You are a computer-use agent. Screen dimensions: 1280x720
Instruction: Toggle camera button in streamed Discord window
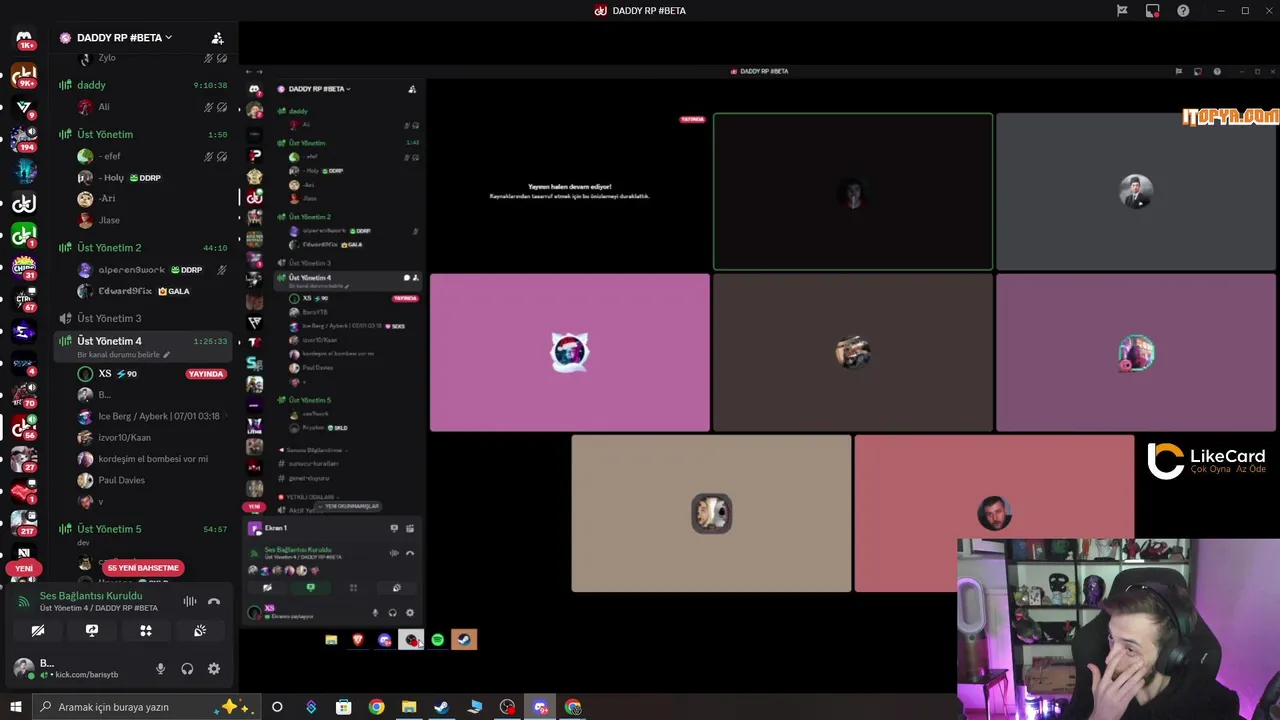(x=267, y=588)
